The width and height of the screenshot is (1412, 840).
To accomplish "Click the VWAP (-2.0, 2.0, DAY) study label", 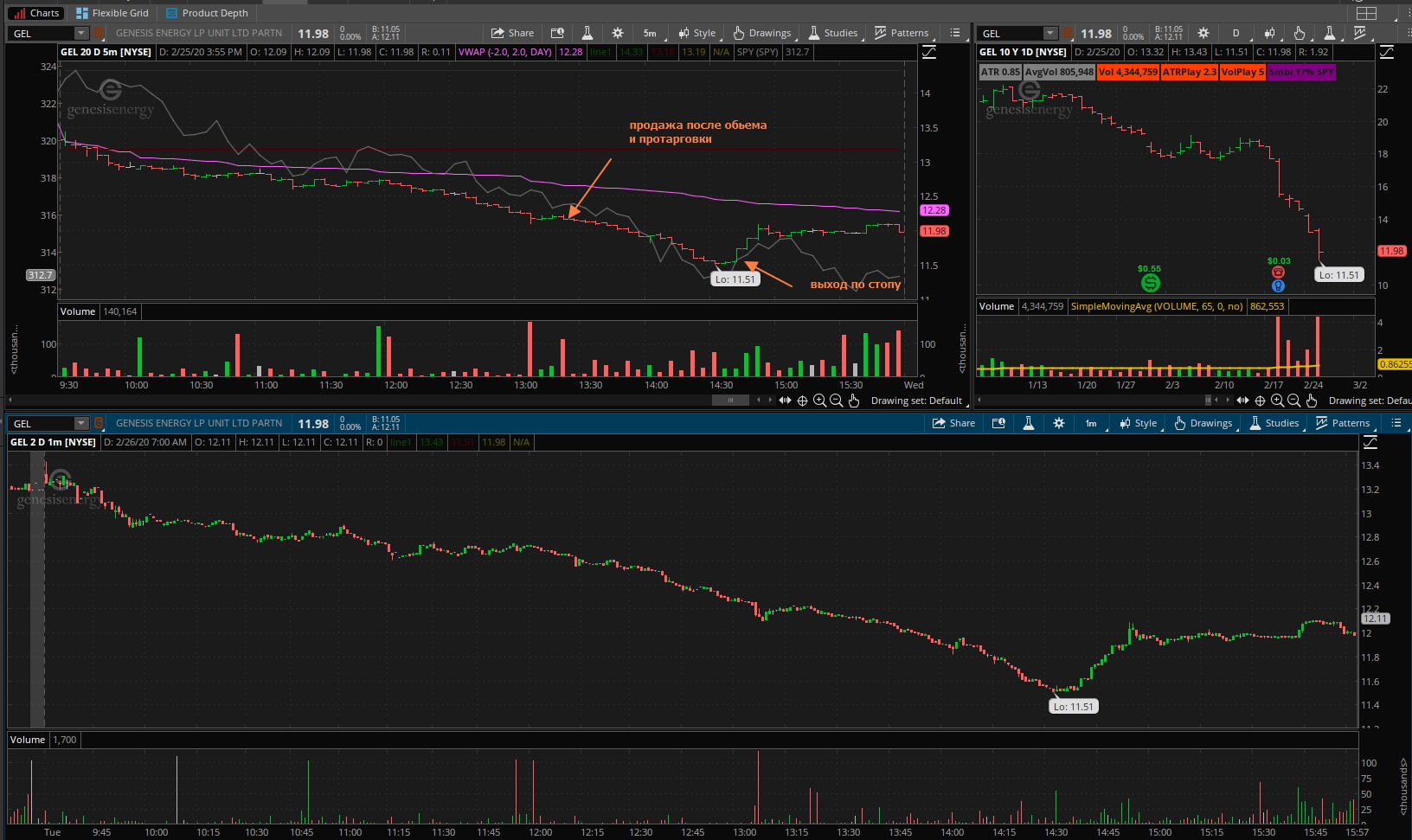I will (505, 52).
